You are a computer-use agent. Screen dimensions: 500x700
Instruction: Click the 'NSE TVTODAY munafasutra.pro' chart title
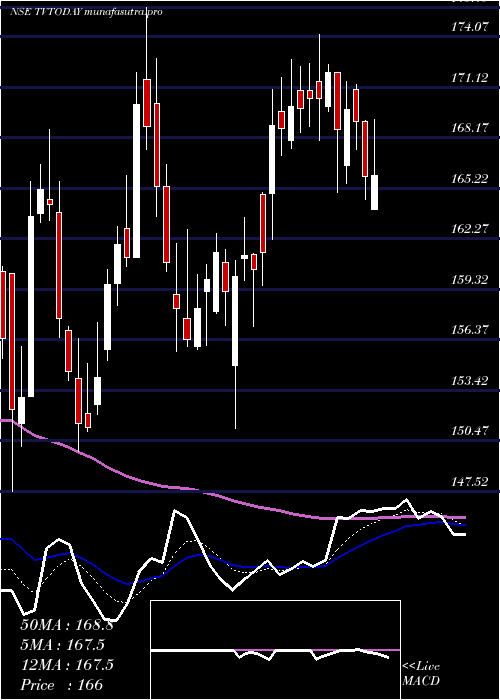[86, 12]
